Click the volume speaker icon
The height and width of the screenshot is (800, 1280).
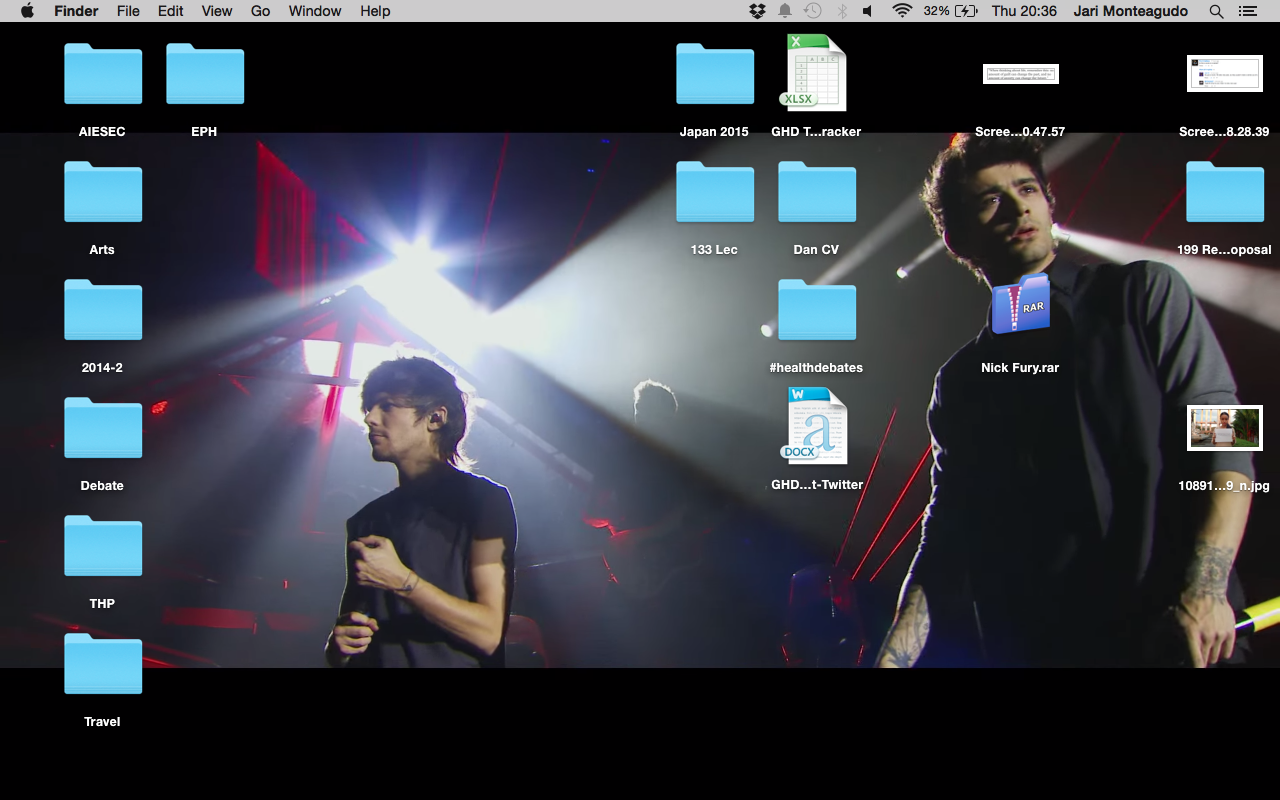click(868, 11)
